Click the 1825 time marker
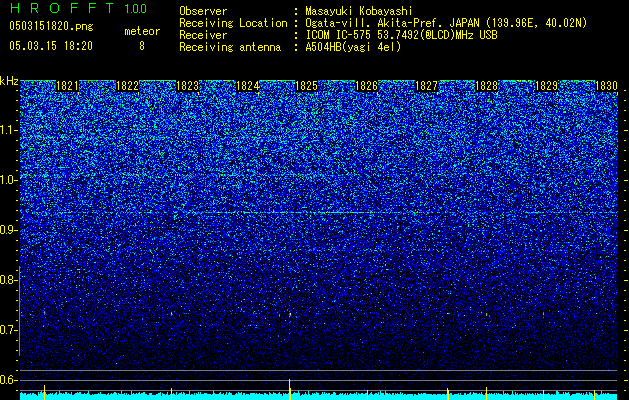 point(306,86)
